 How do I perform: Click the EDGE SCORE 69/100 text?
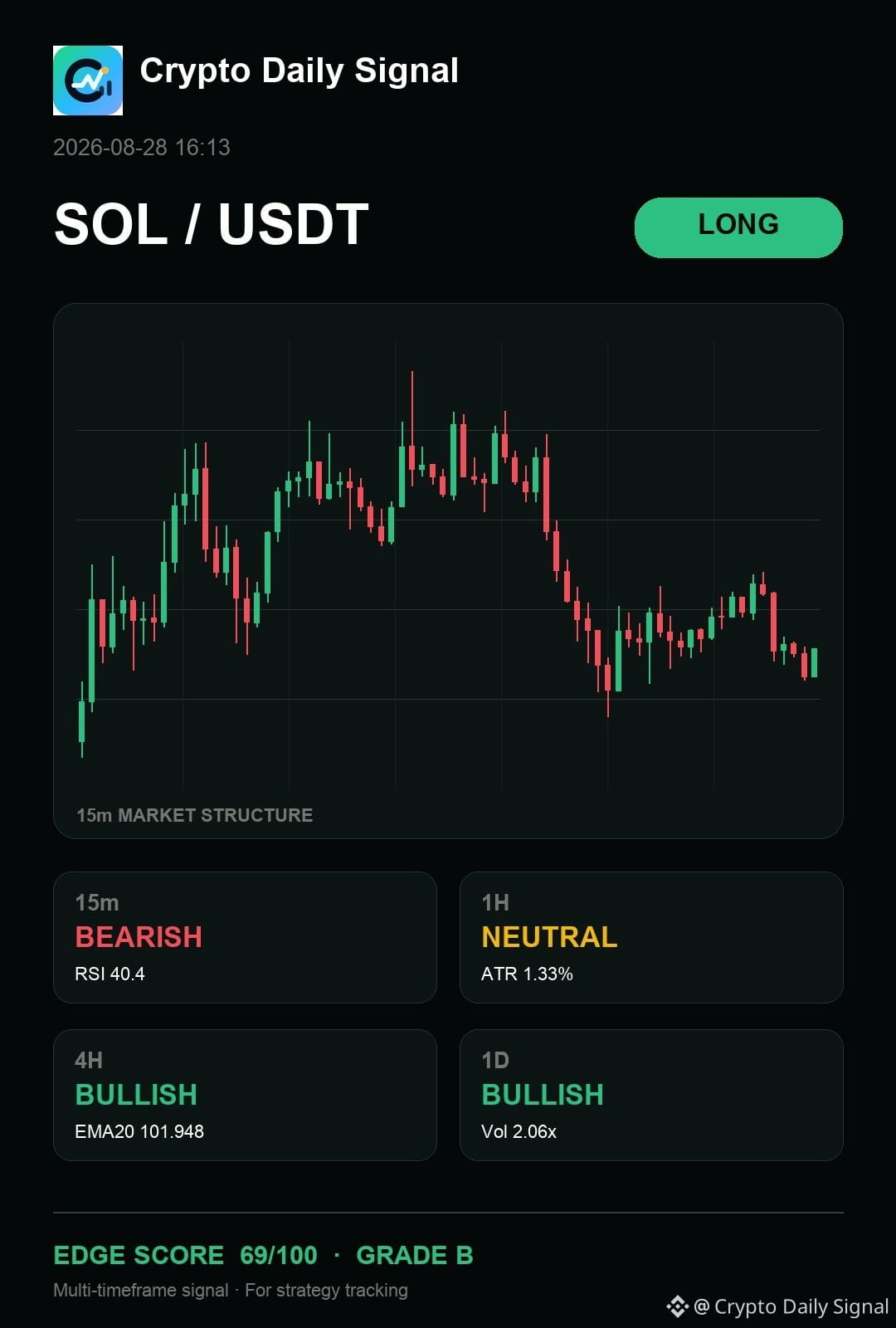(185, 1255)
